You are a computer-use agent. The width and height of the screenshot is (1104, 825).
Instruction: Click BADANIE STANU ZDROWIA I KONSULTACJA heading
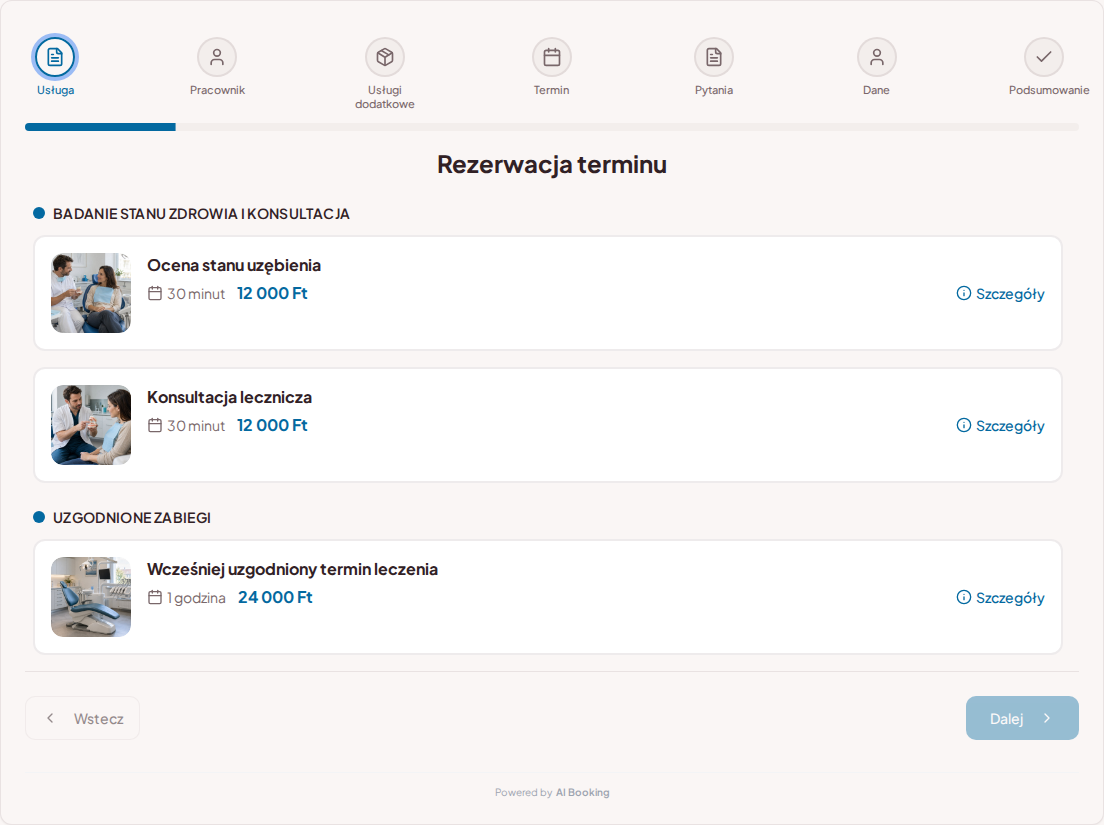pyautogui.click(x=201, y=214)
